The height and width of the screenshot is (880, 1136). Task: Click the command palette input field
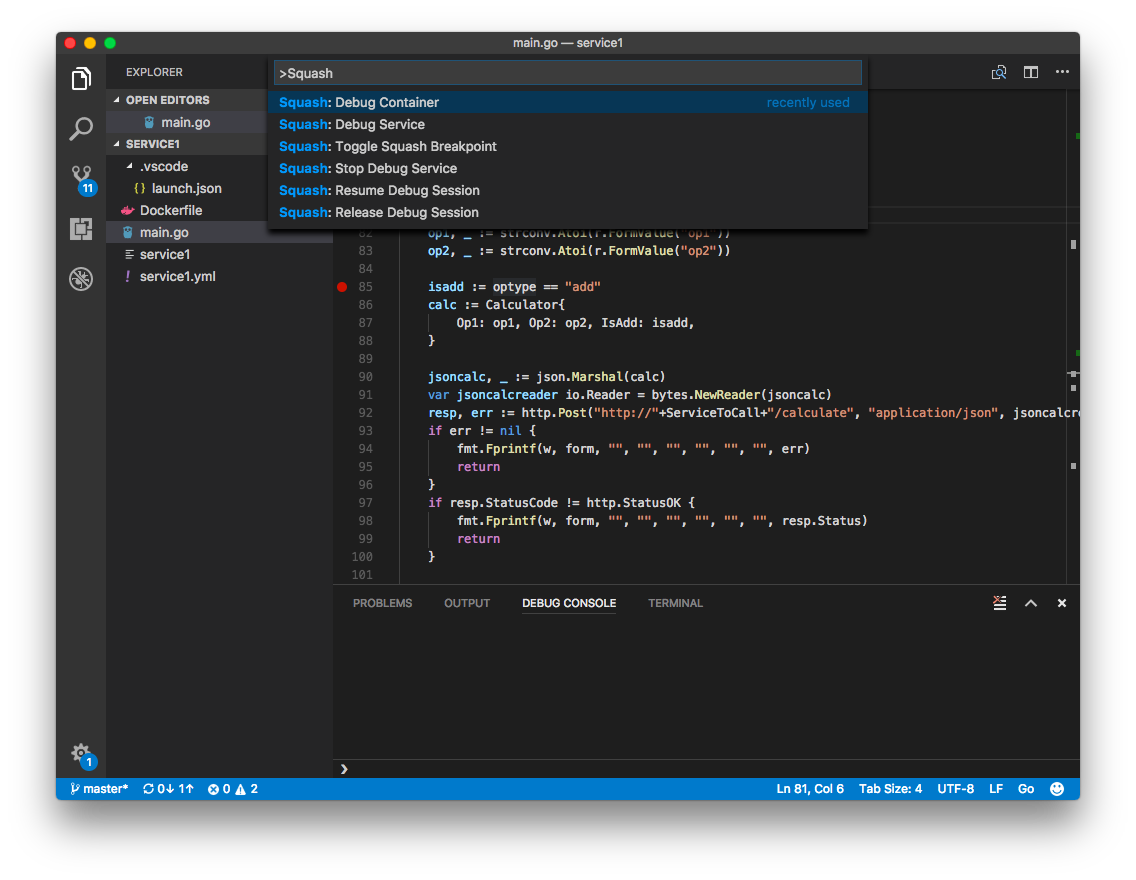[x=567, y=73]
